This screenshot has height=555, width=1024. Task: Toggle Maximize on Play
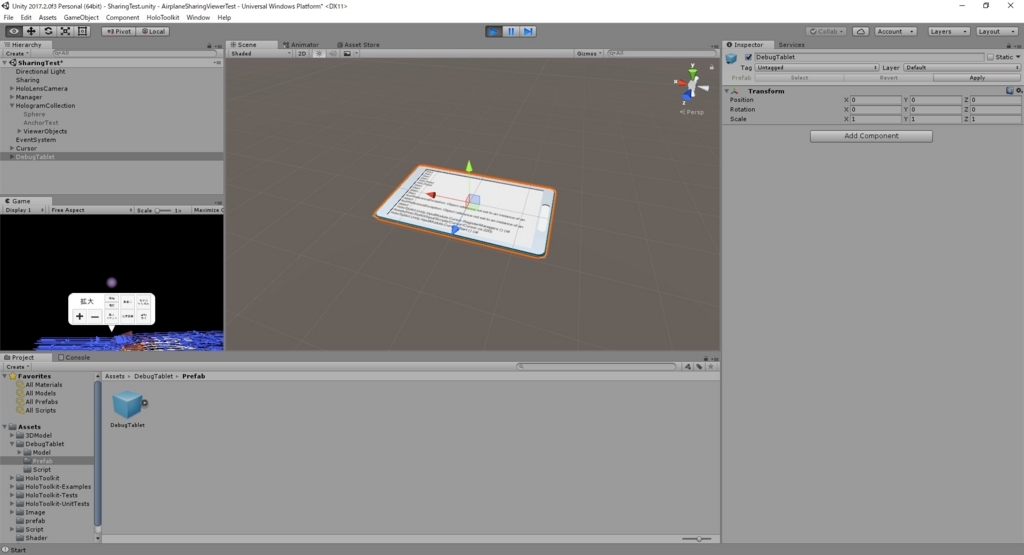coord(208,210)
